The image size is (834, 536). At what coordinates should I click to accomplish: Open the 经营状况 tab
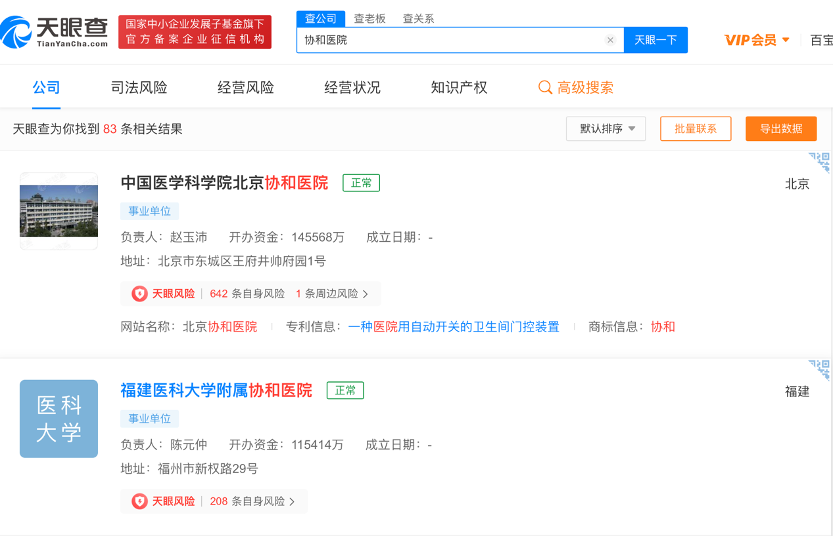tap(353, 87)
